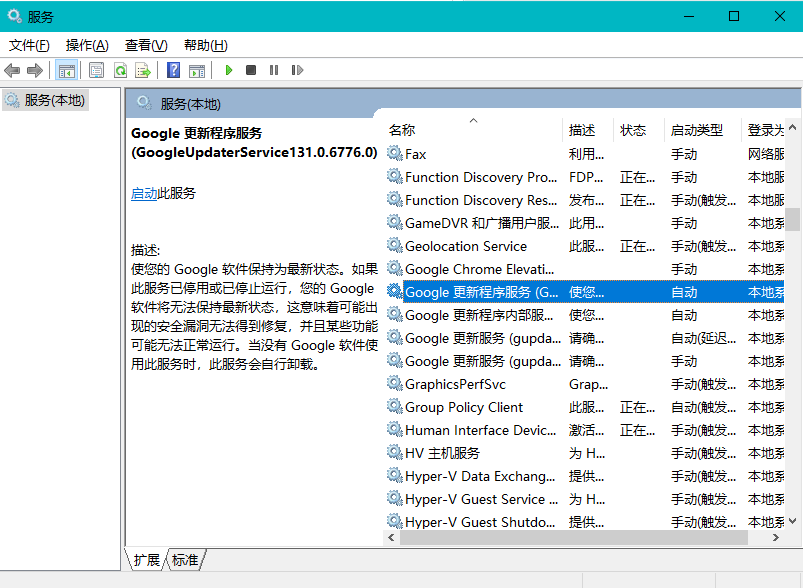Click the vertical scrollbar up arrow
This screenshot has height=588, width=803.
(x=793, y=127)
